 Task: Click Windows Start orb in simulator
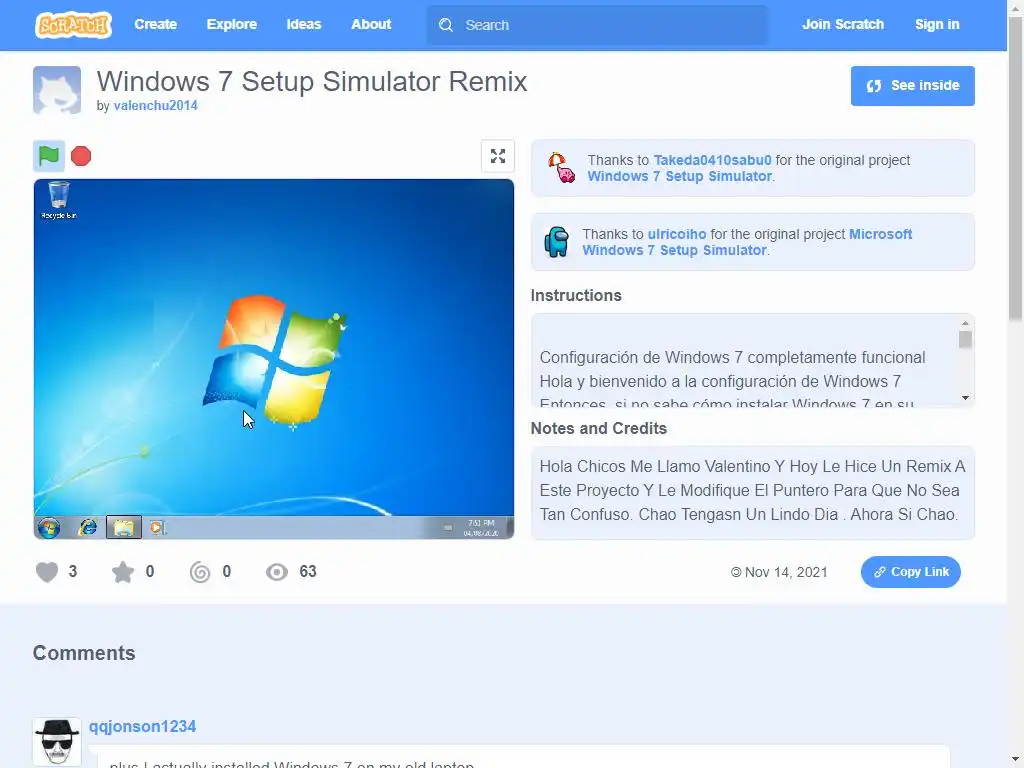pyautogui.click(x=49, y=528)
